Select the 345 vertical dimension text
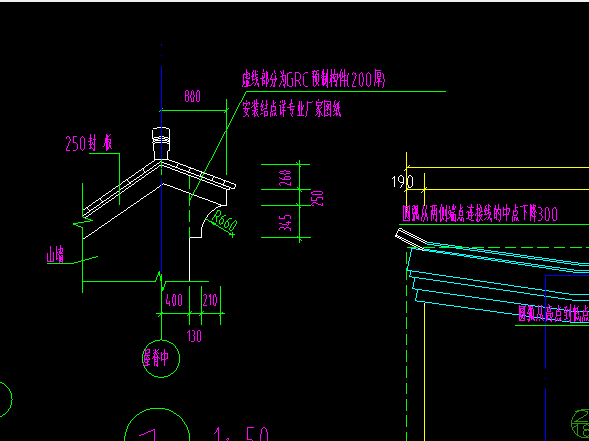Image resolution: width=589 pixels, height=441 pixels. pyautogui.click(x=286, y=222)
